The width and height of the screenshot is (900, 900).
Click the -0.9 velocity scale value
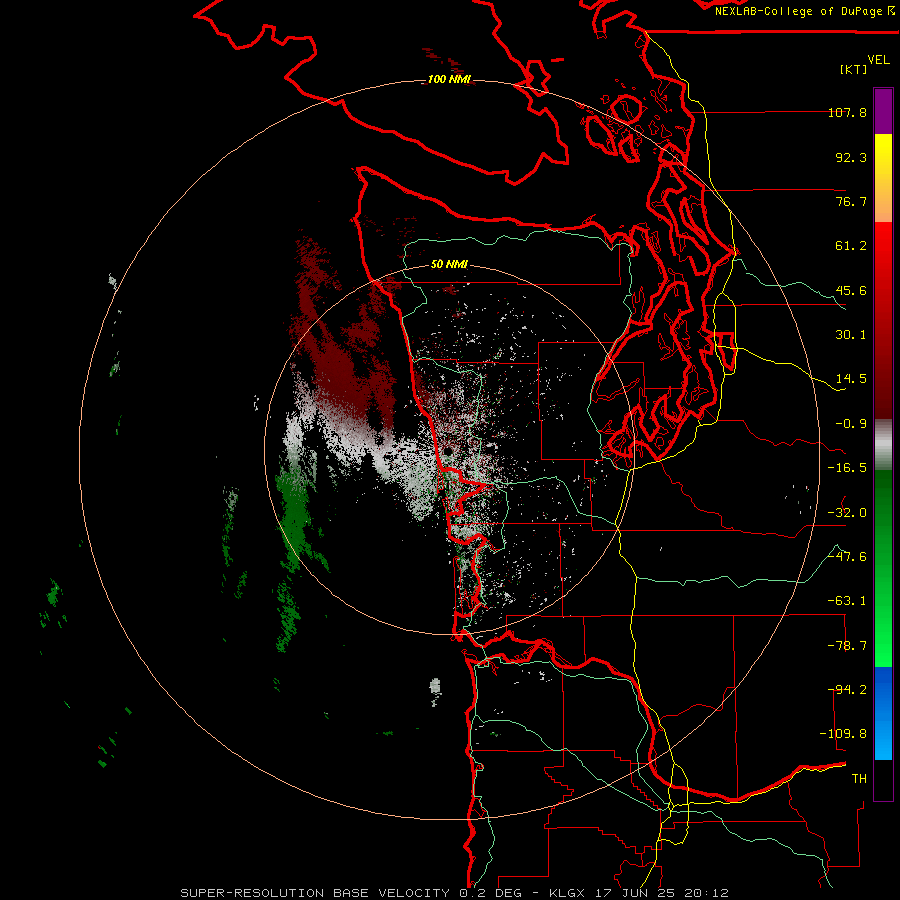pyautogui.click(x=851, y=424)
